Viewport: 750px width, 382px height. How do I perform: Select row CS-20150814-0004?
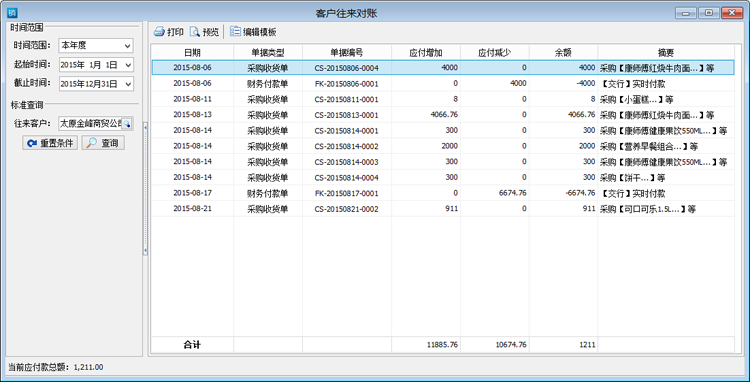click(443, 177)
